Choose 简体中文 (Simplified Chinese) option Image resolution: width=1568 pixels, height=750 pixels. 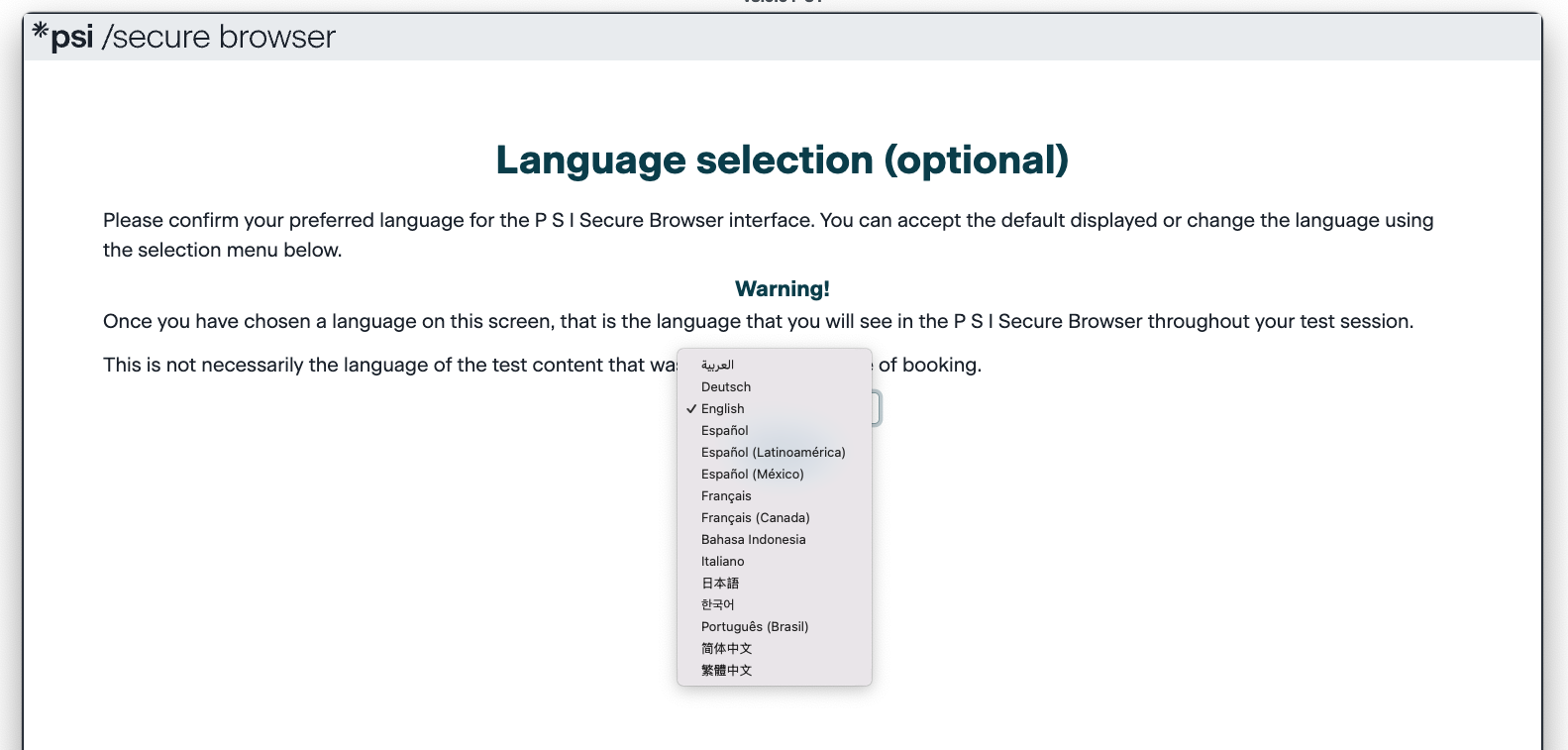tap(726, 649)
